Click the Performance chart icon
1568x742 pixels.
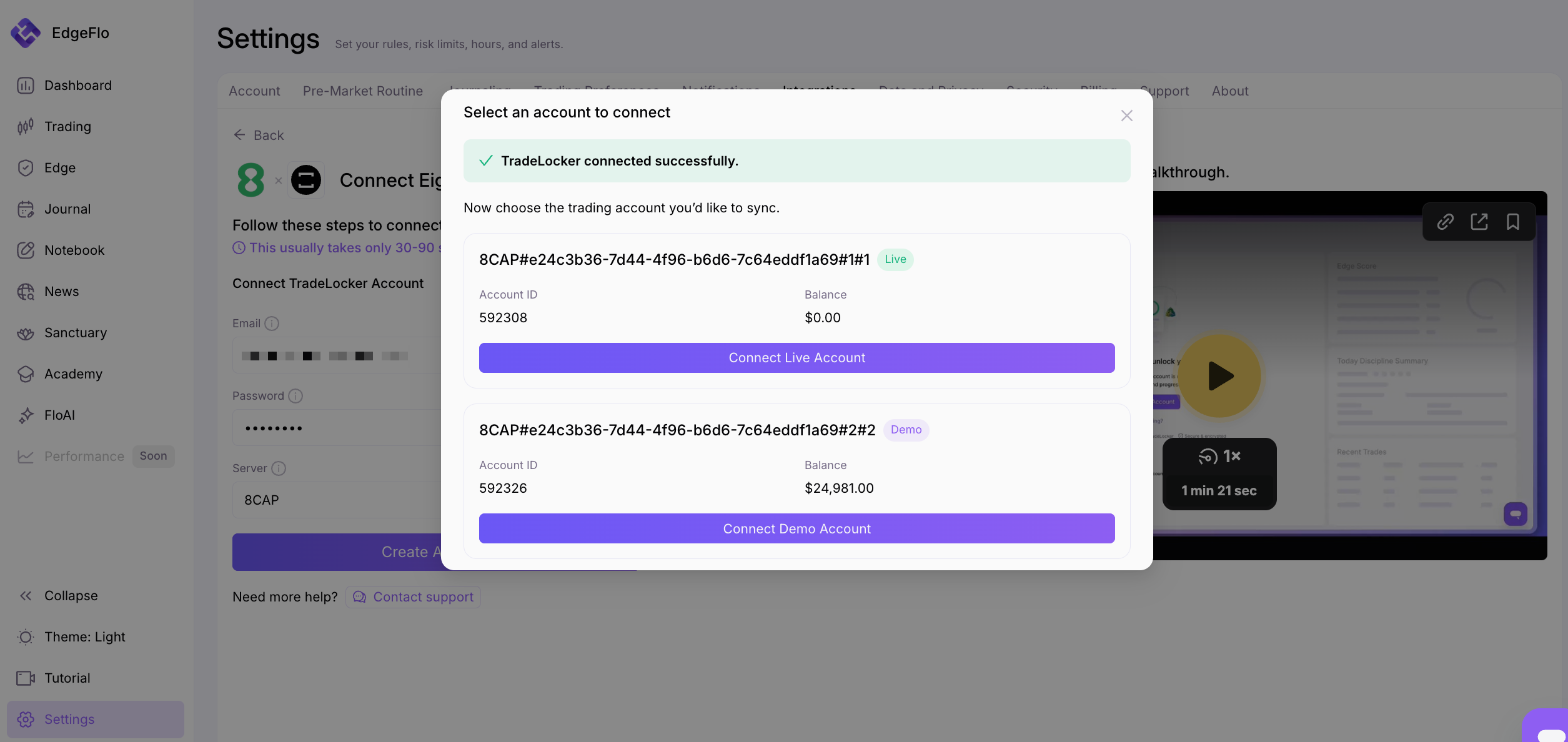pyautogui.click(x=26, y=457)
